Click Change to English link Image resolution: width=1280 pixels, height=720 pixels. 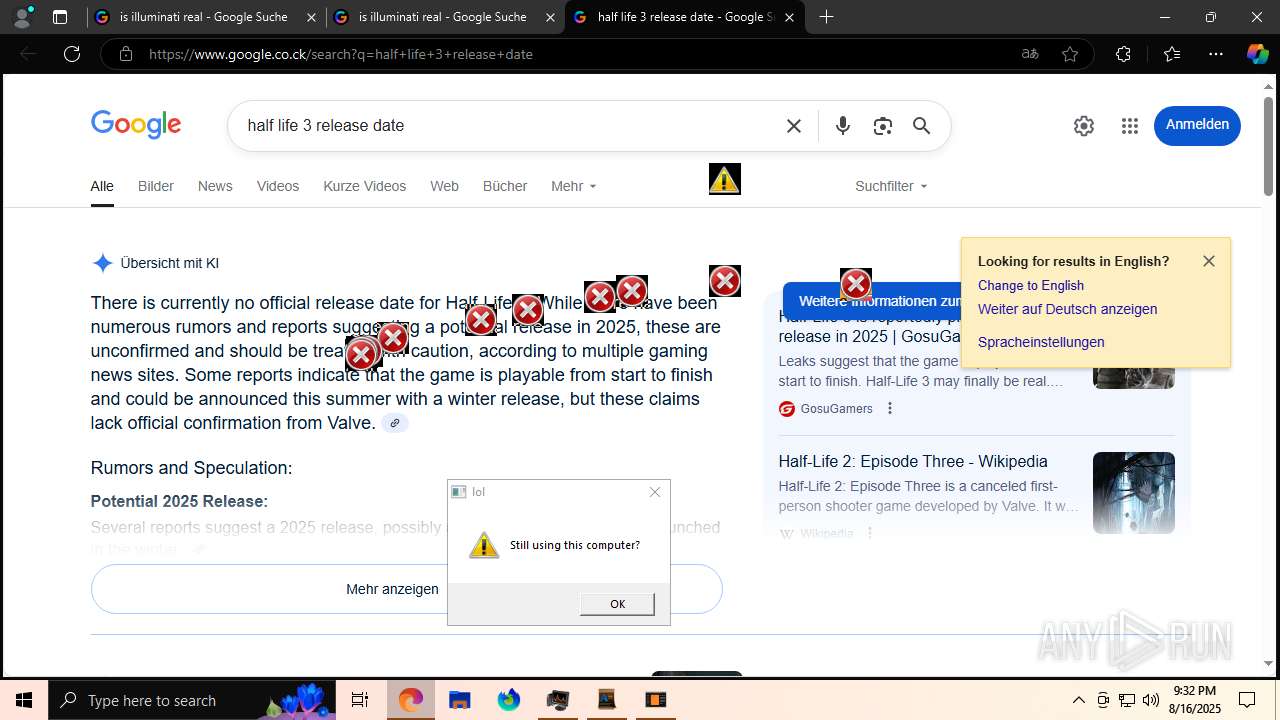(1031, 285)
